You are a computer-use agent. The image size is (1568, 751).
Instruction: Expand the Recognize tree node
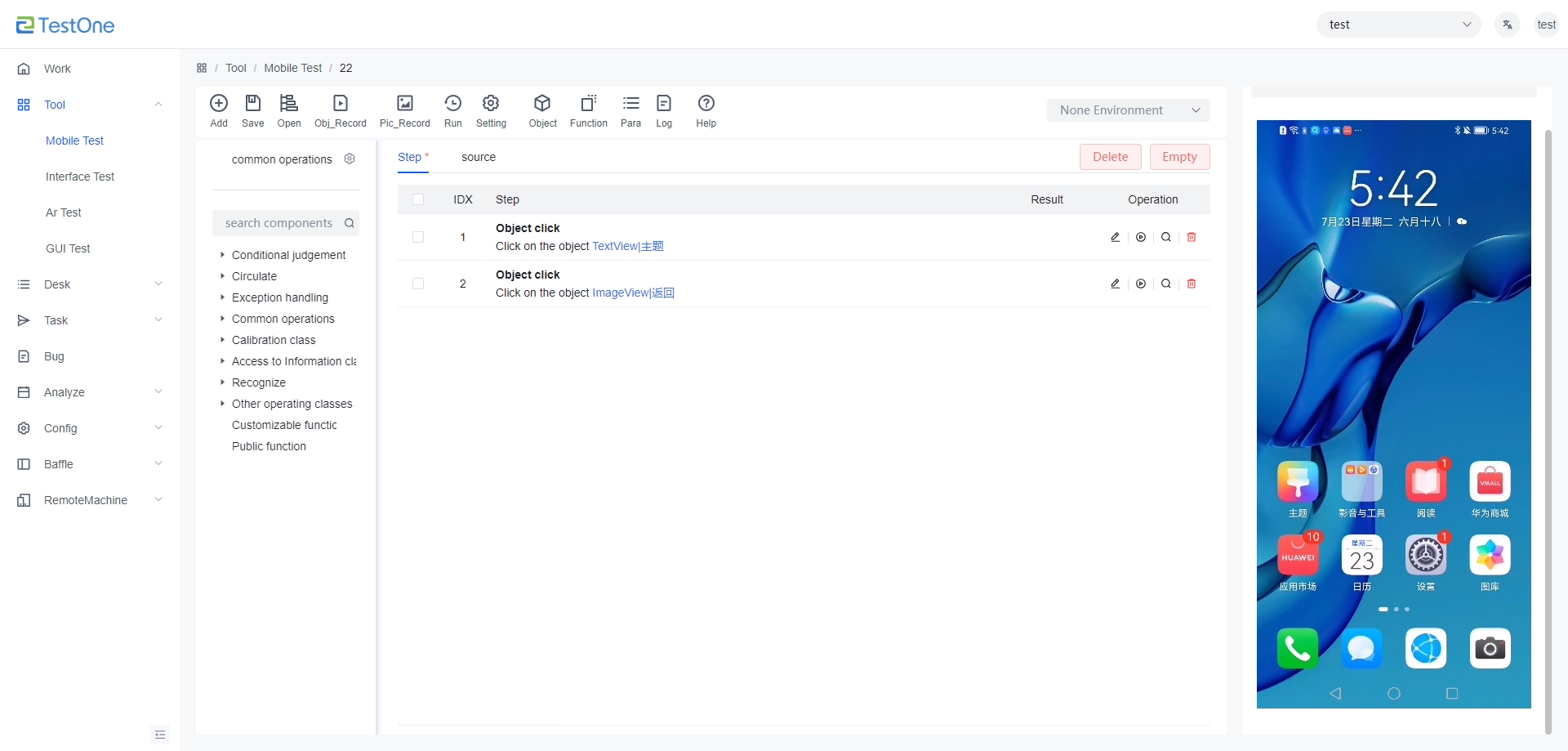click(222, 382)
